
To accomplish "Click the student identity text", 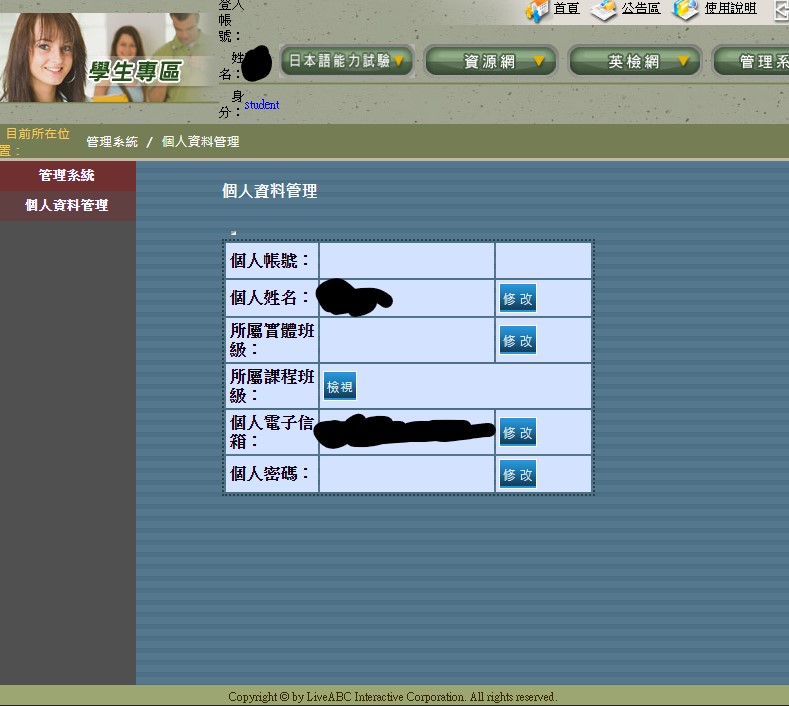I will pos(262,105).
